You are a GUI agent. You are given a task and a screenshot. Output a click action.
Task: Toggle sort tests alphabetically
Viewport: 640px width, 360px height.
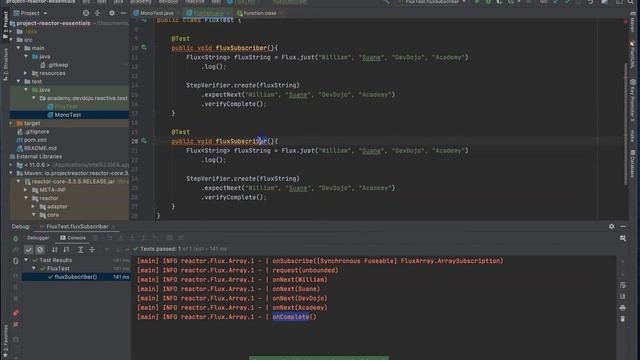[x=55, y=249]
